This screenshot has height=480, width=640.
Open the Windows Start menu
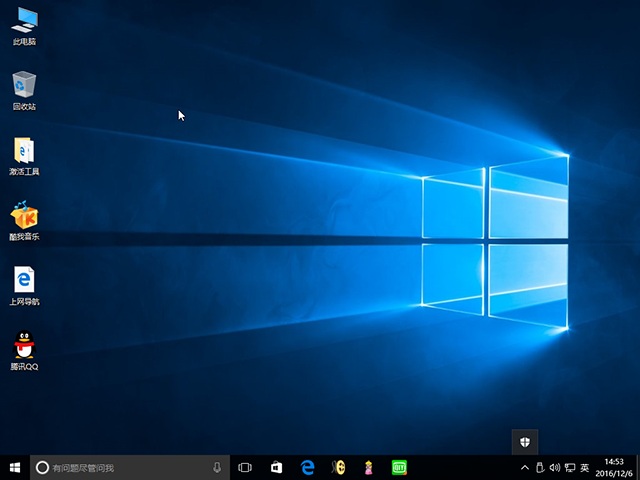pos(15,467)
